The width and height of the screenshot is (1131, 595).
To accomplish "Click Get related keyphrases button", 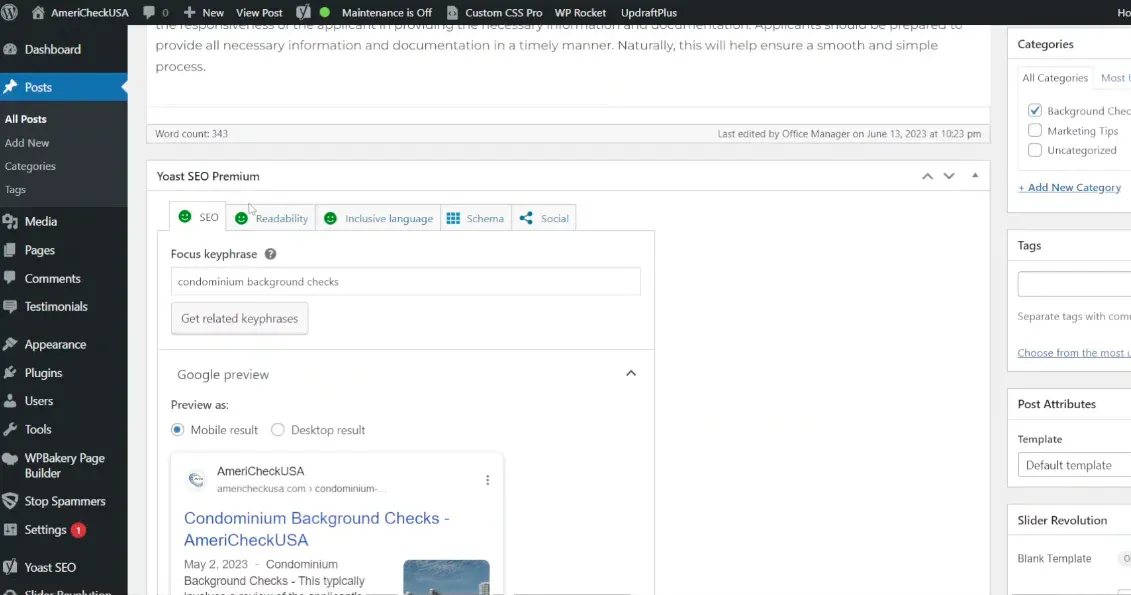I will [x=239, y=318].
